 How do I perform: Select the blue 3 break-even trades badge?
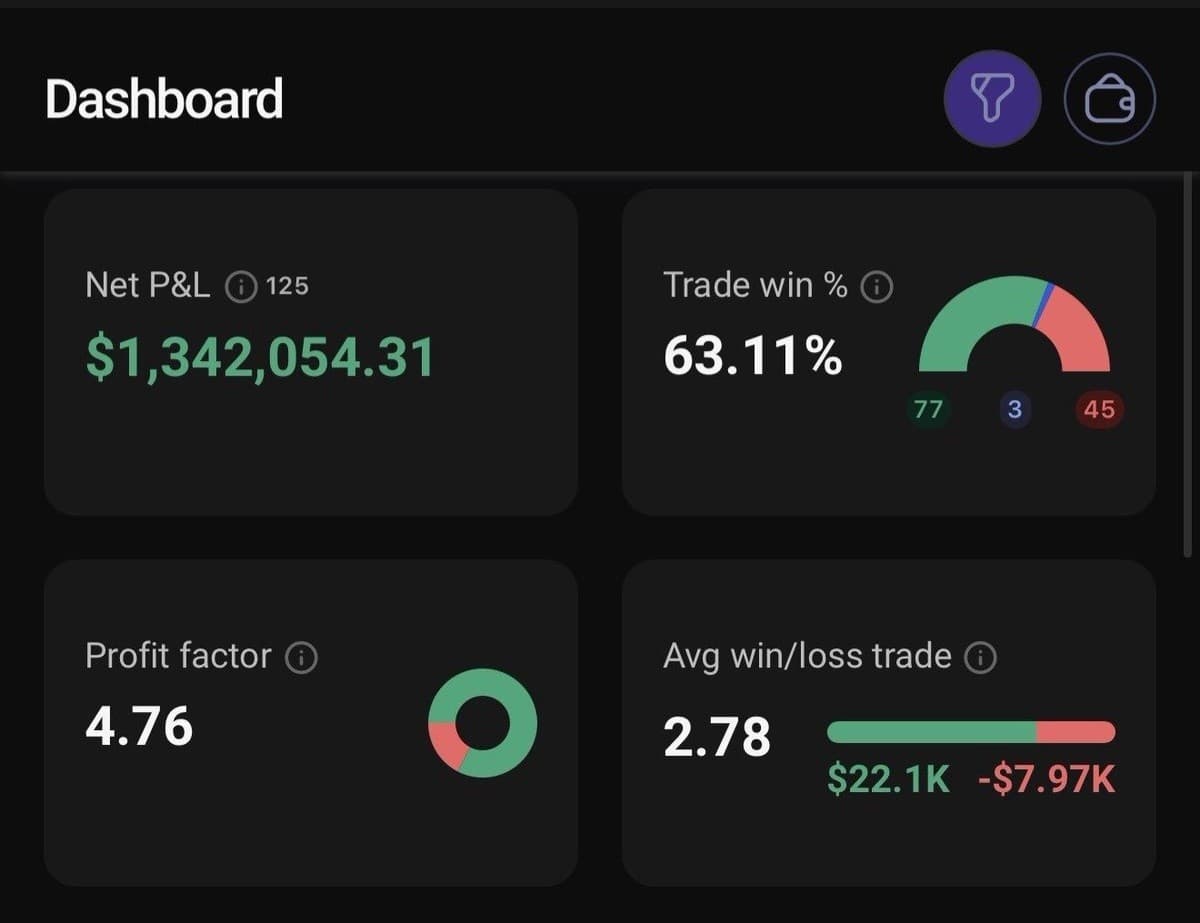[x=1015, y=409]
